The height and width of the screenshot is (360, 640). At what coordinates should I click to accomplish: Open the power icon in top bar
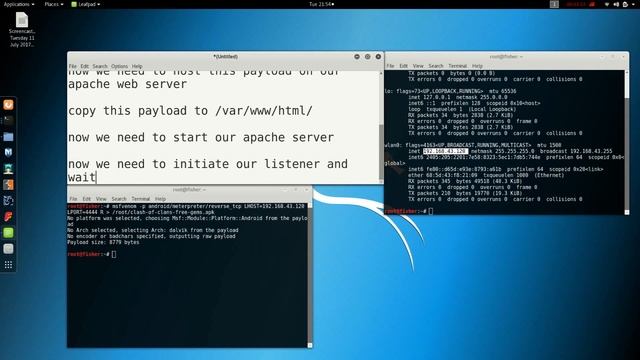pos(625,4)
